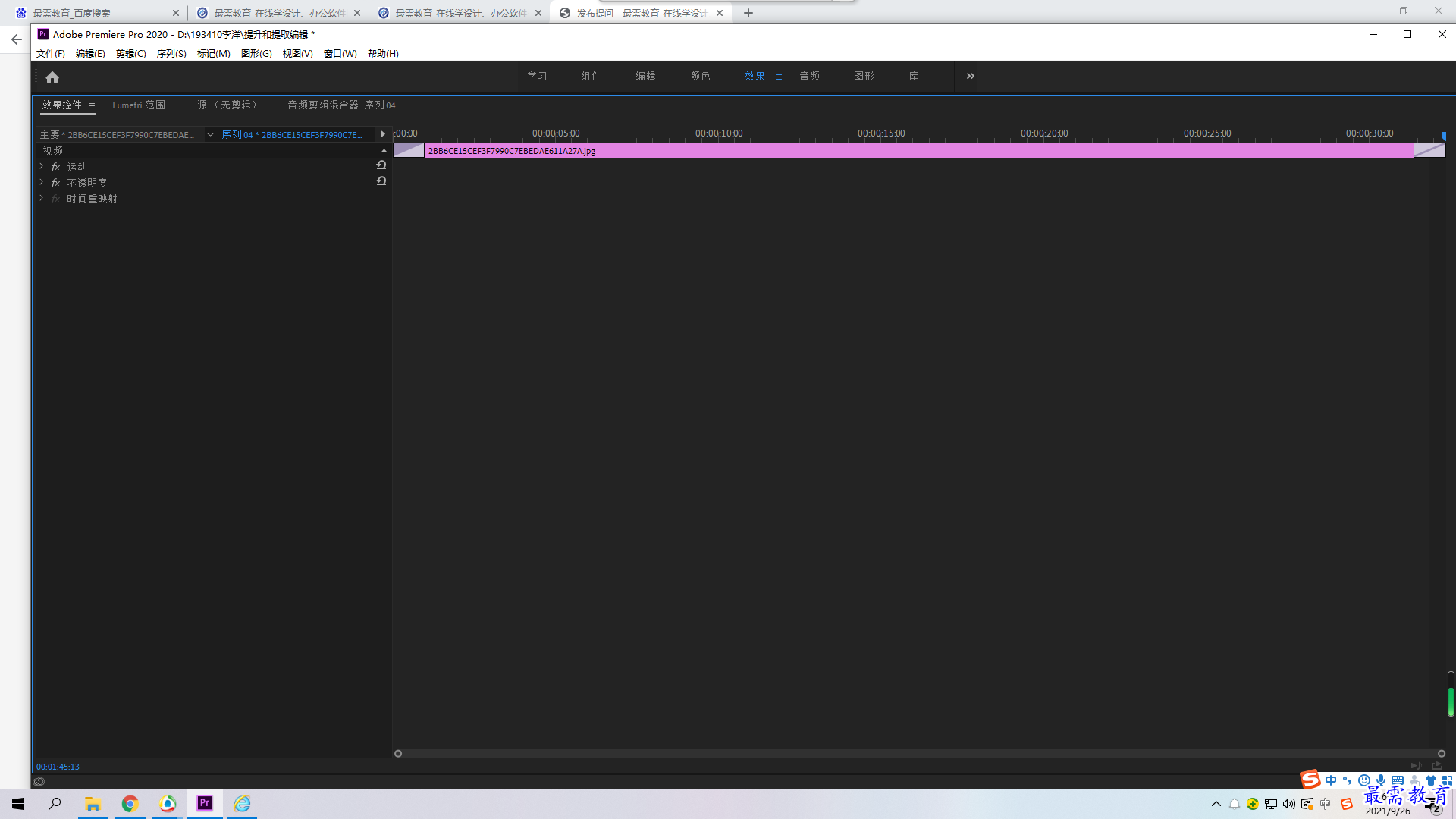This screenshot has height=819, width=1456.
Task: Switch to the 音频 workspace
Action: (810, 76)
